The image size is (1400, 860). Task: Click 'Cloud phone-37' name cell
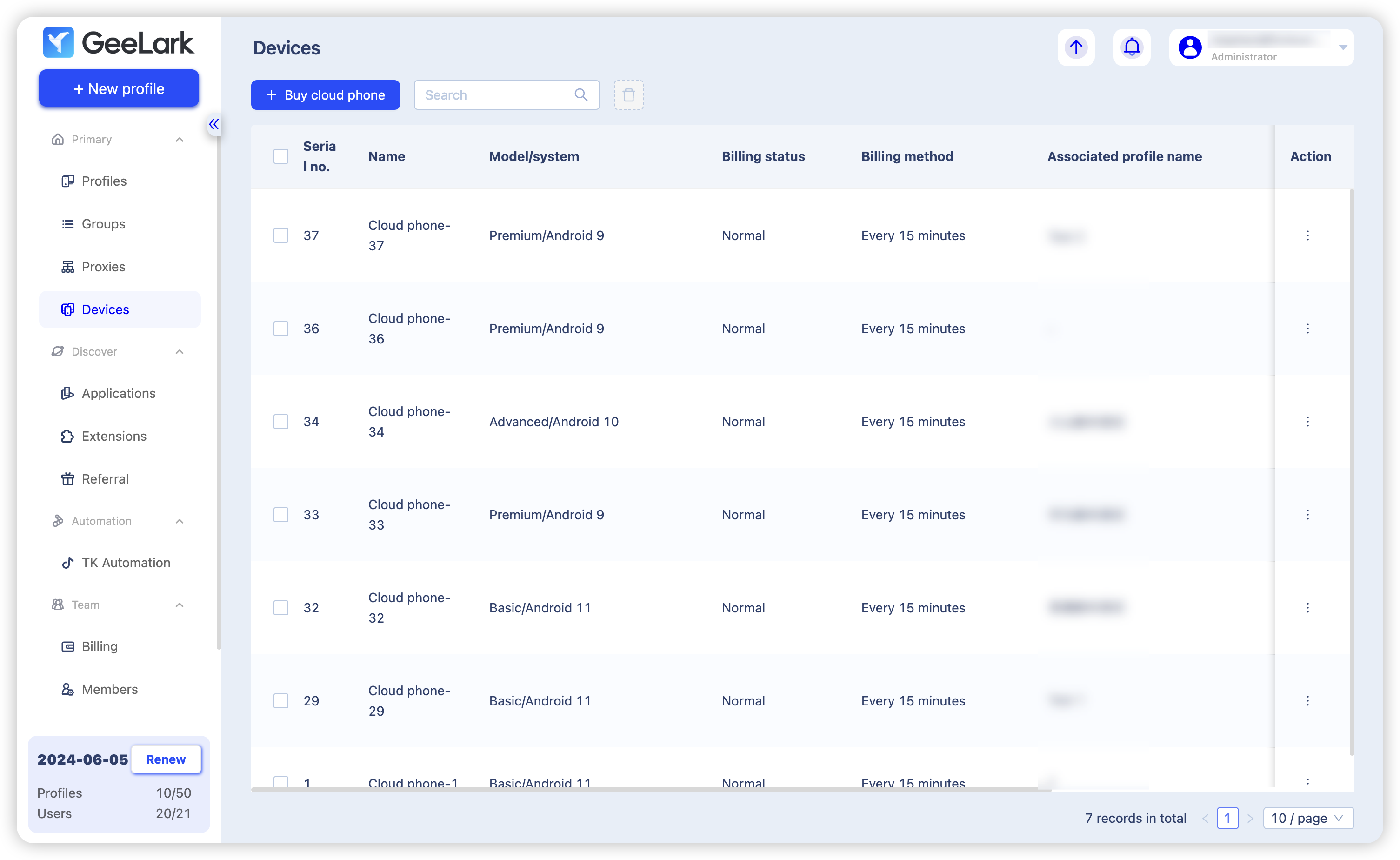tap(409, 235)
